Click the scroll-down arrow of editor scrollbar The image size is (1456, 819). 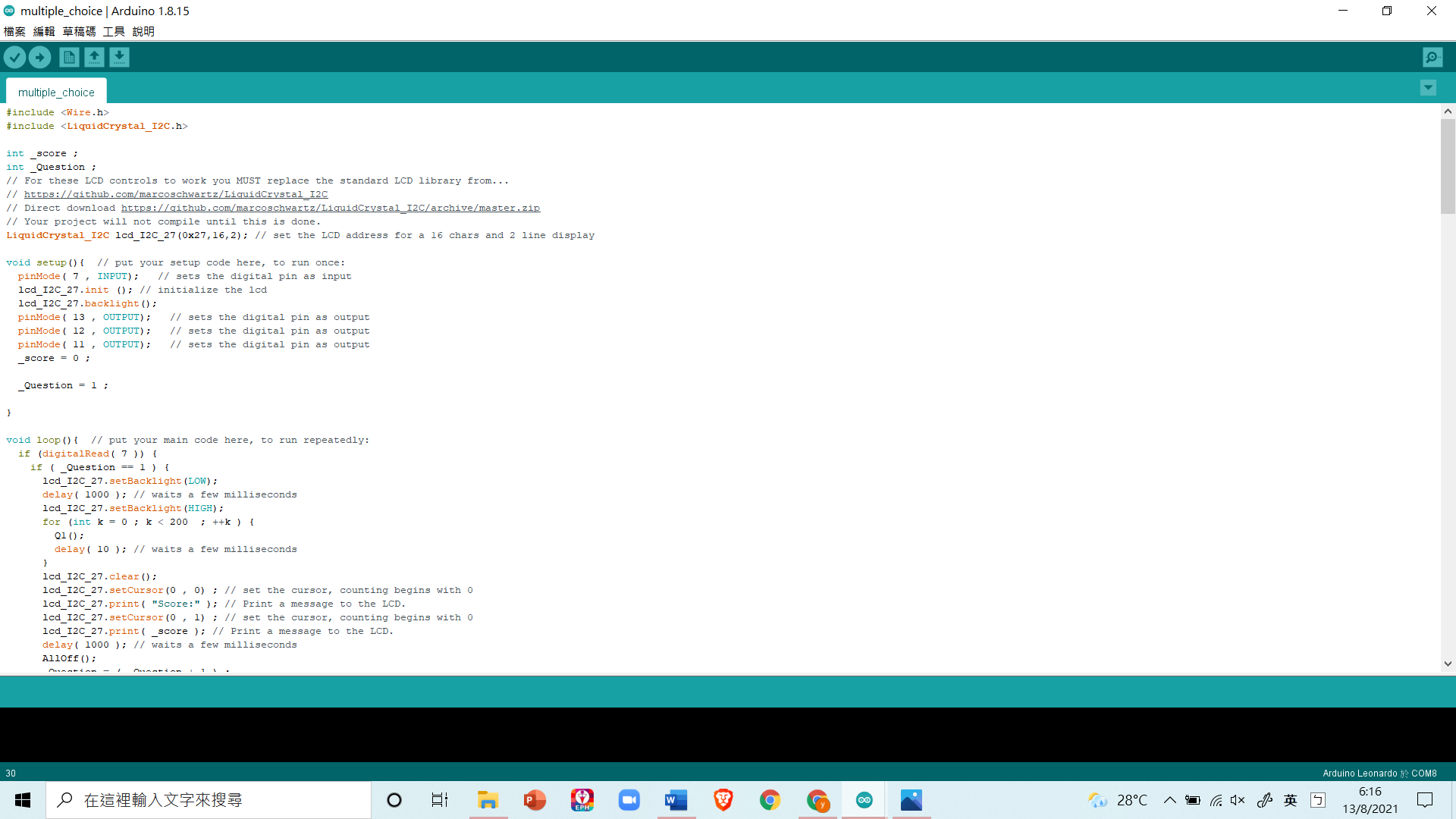[x=1448, y=664]
